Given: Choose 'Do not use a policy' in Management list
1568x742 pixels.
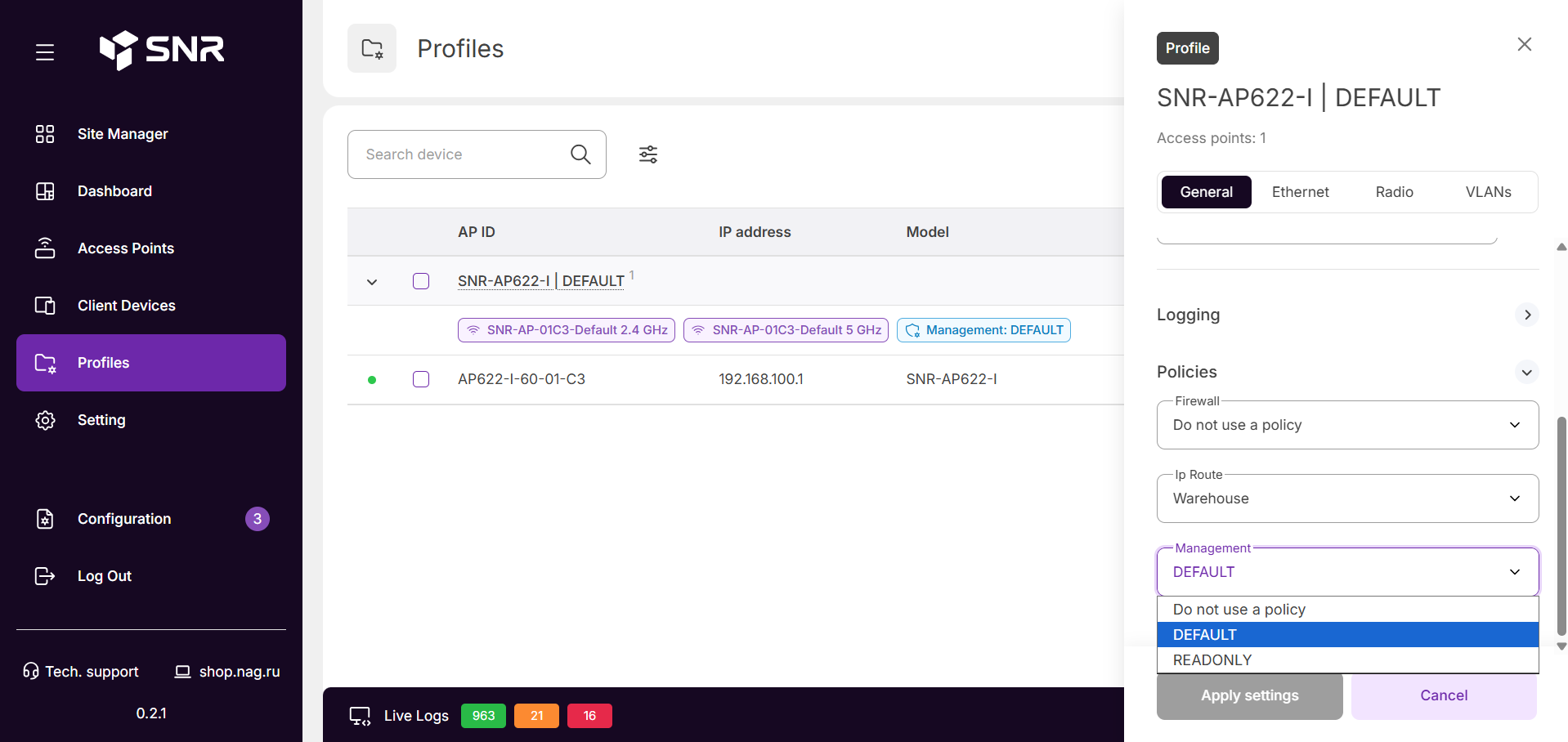Looking at the screenshot, I should click(x=1348, y=610).
